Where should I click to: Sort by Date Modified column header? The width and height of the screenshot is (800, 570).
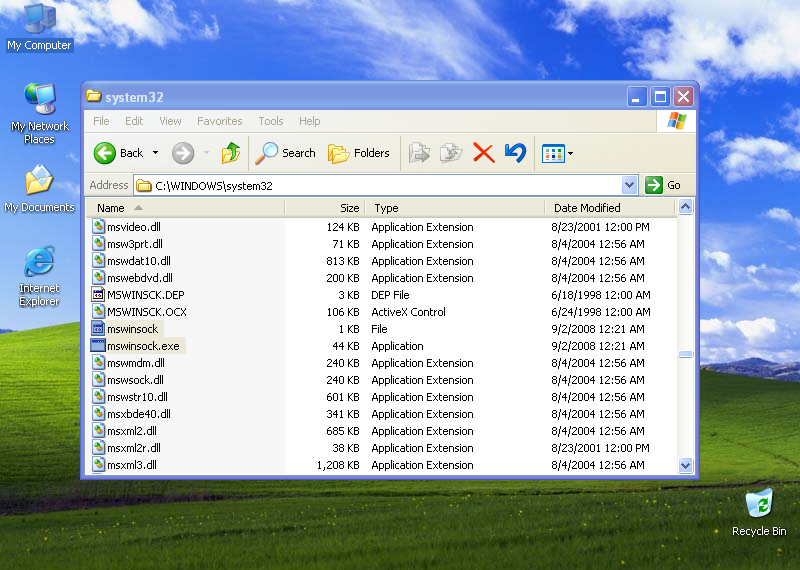[x=610, y=208]
